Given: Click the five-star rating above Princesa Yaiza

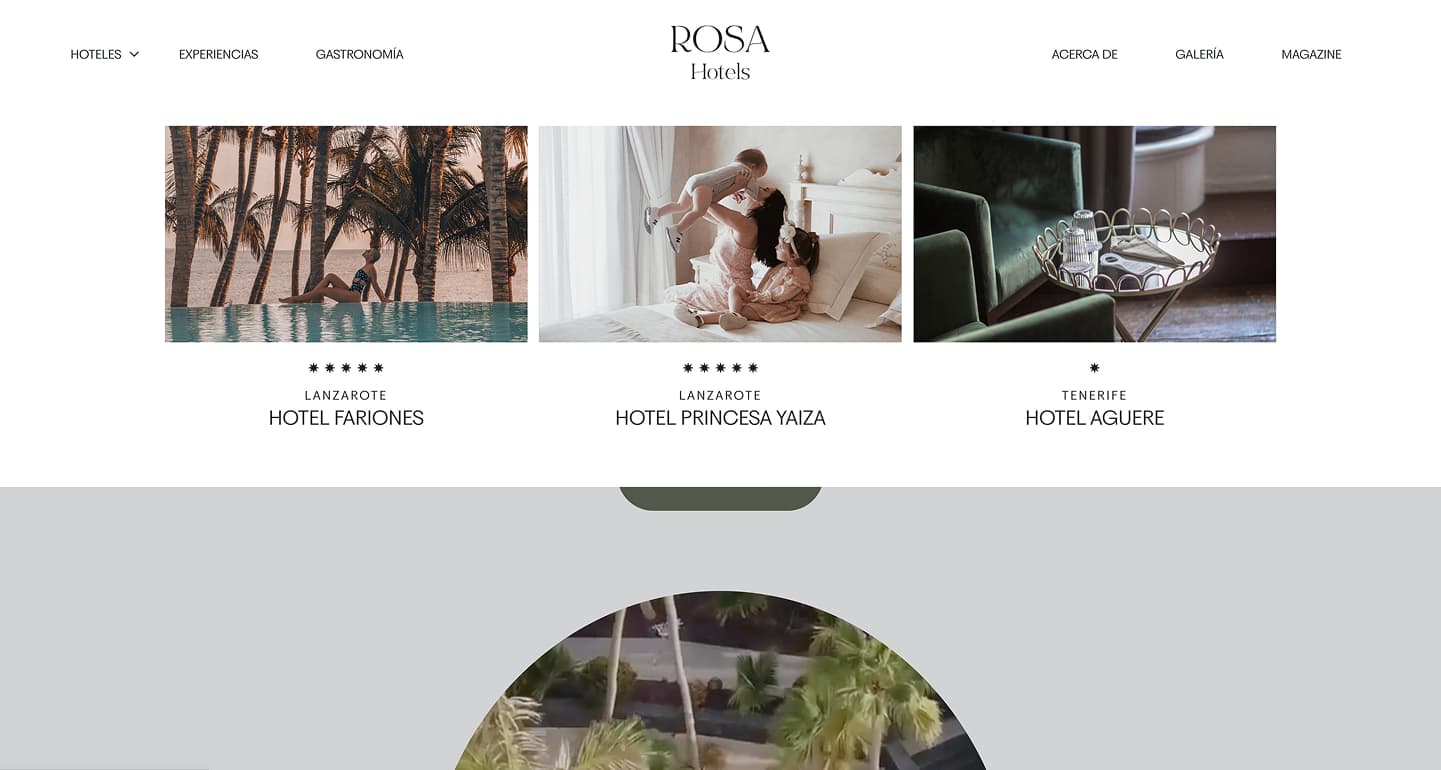Looking at the screenshot, I should [720, 368].
